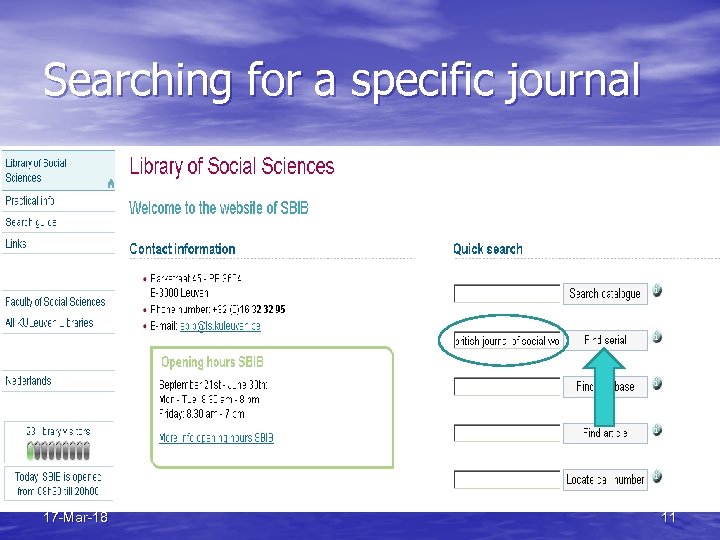Click the phone number line
This screenshot has height=540, width=720.
coord(218,309)
